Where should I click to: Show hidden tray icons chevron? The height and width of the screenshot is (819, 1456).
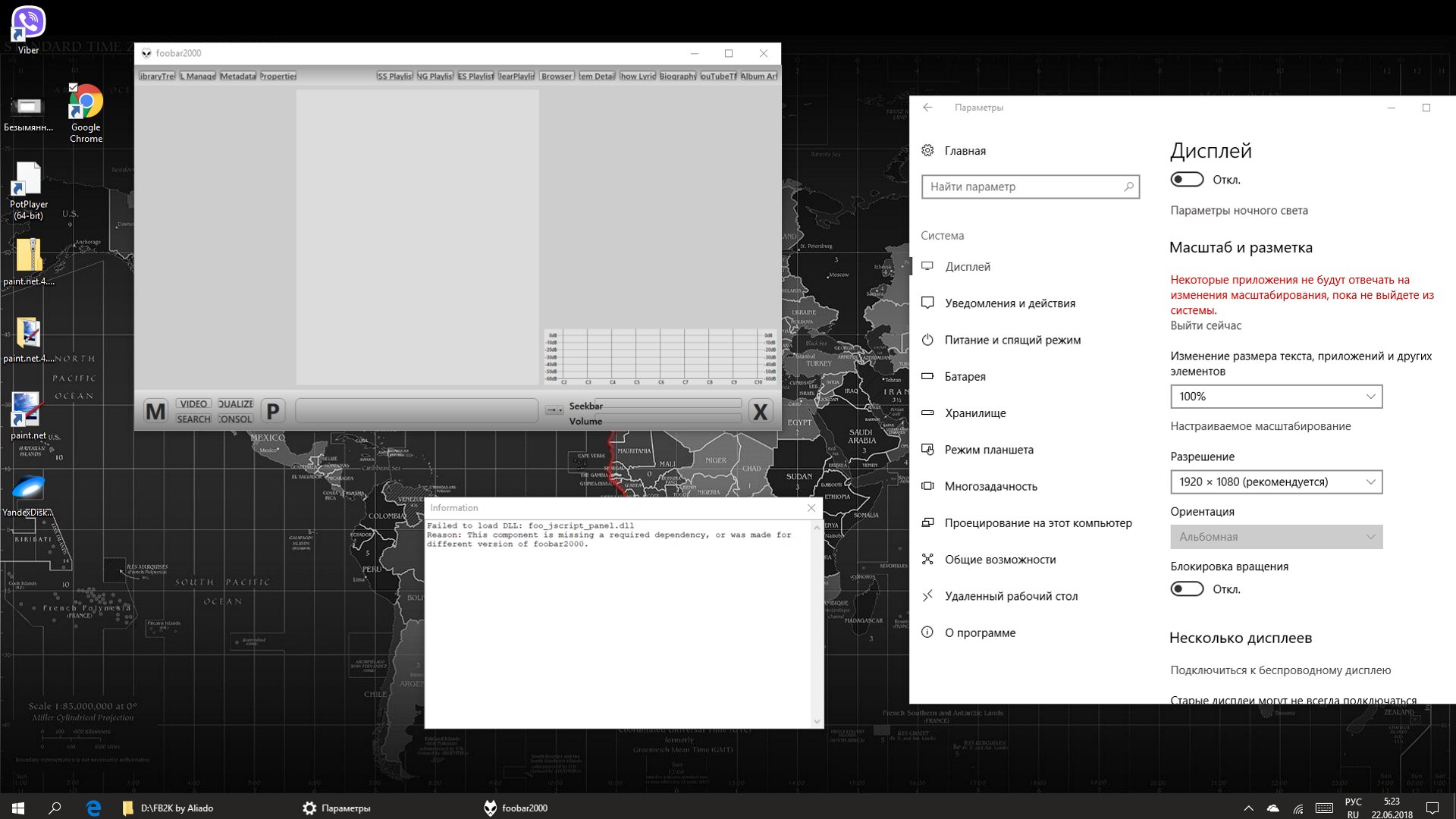pos(1249,808)
